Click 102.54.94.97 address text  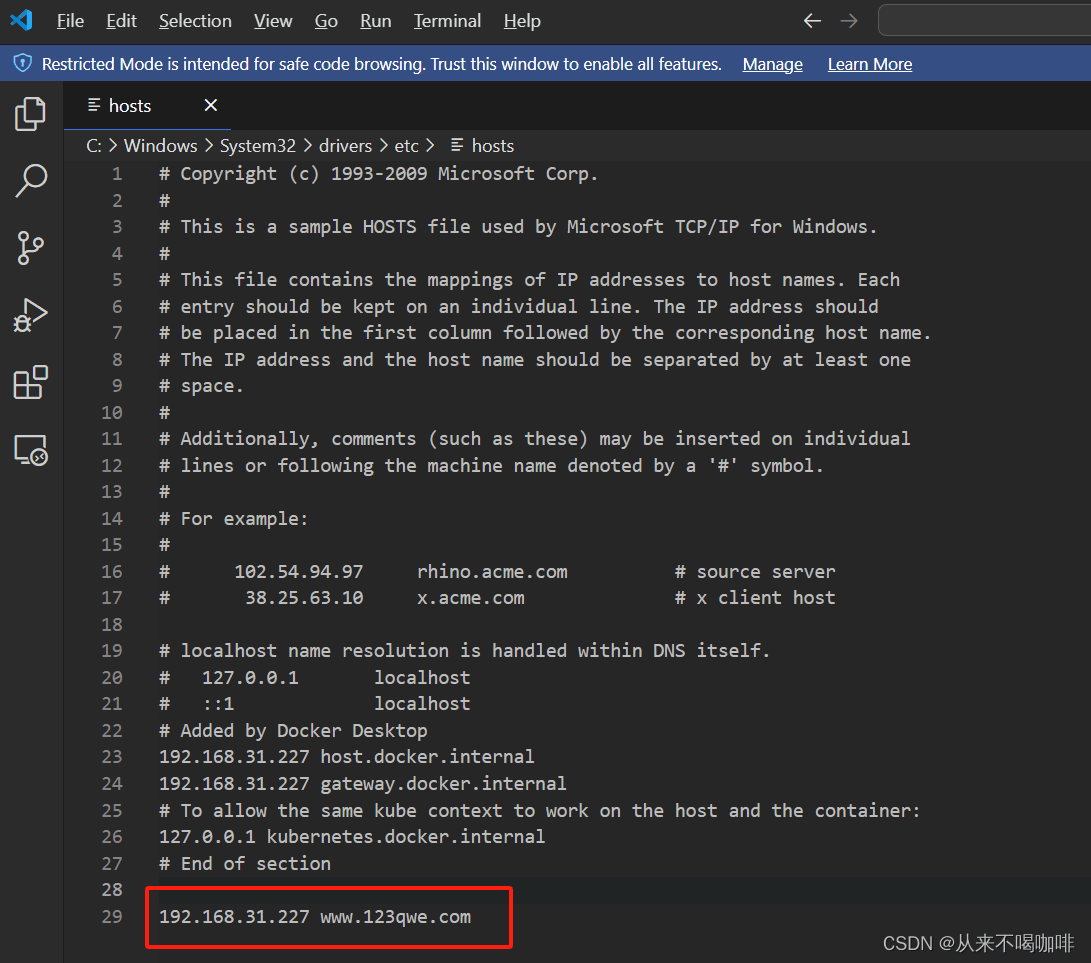[x=298, y=571]
